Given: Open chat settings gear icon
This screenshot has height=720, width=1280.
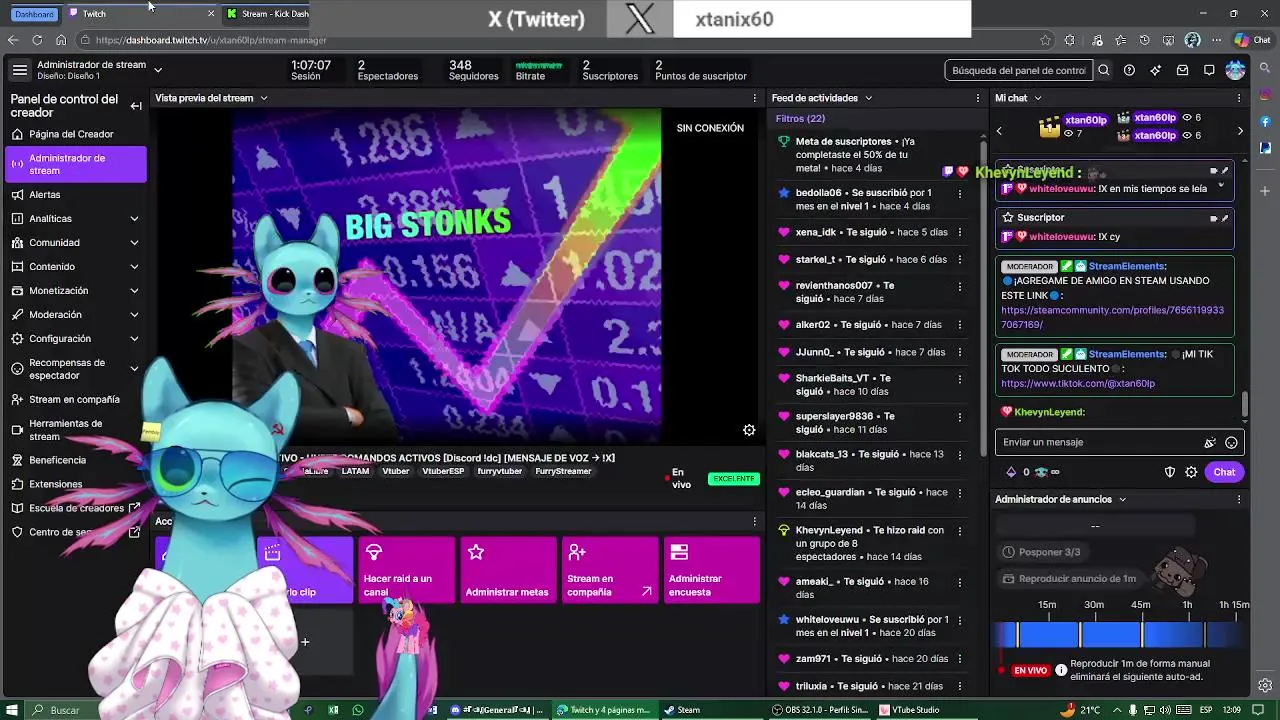Looking at the screenshot, I should 1191,472.
